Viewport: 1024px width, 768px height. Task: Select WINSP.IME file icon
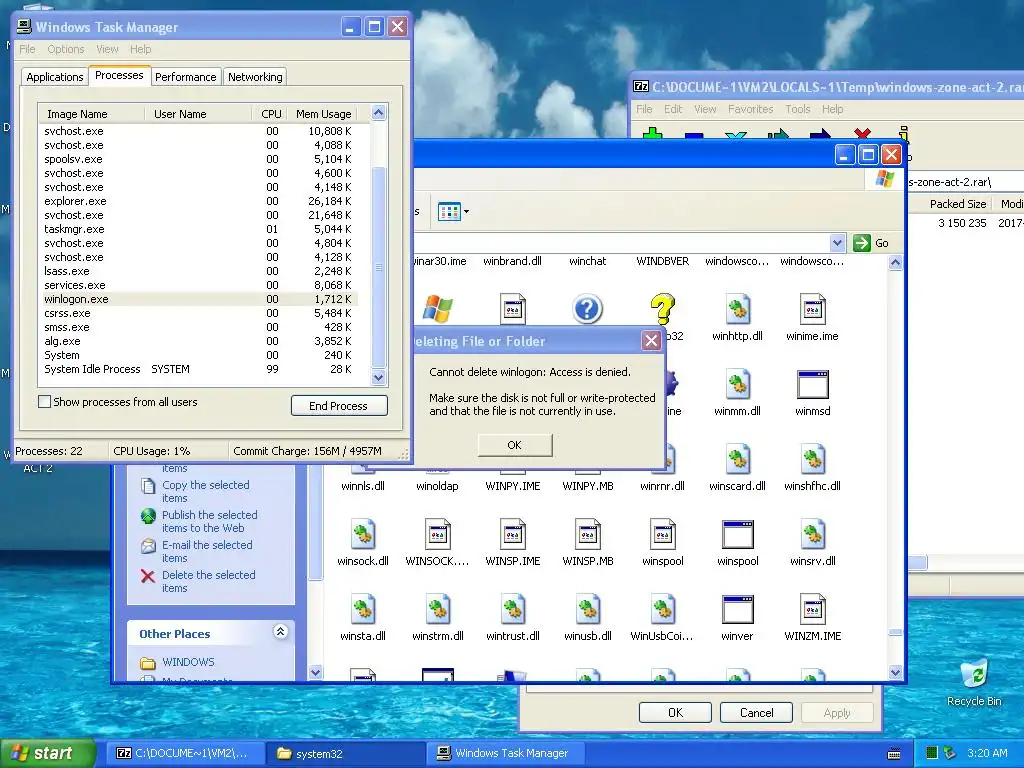pos(513,534)
